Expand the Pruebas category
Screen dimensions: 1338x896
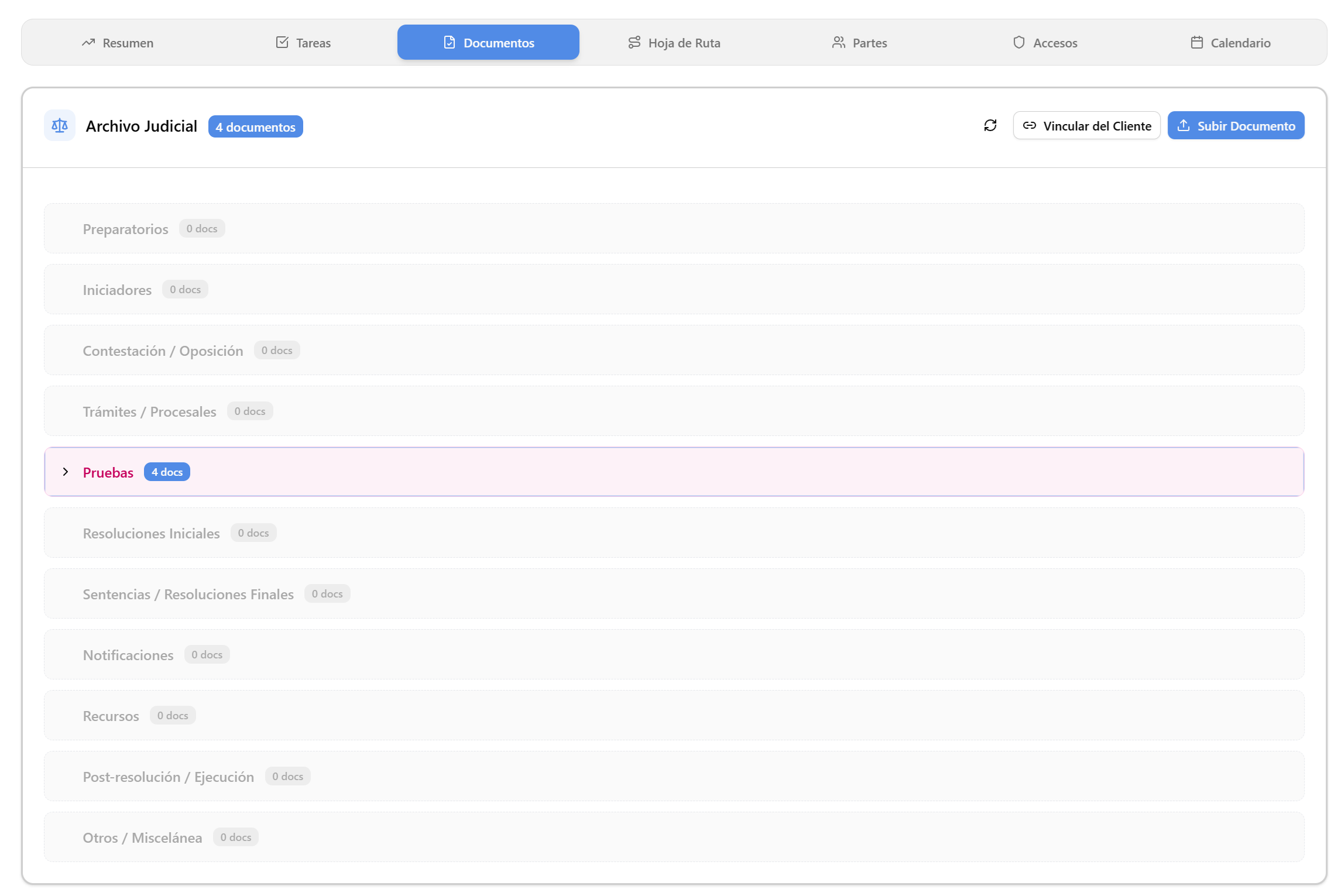[x=66, y=472]
